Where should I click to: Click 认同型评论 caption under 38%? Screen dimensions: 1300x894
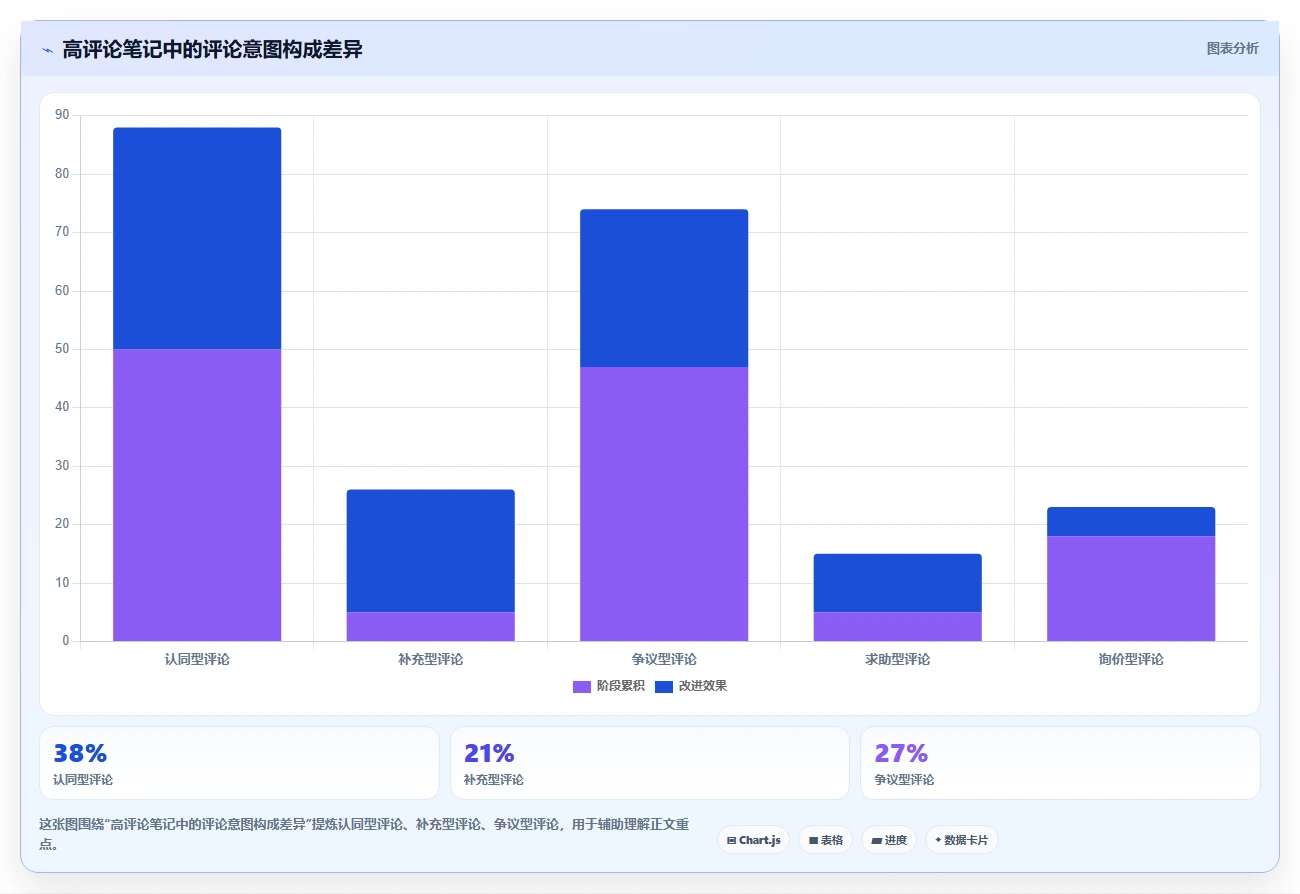click(83, 780)
